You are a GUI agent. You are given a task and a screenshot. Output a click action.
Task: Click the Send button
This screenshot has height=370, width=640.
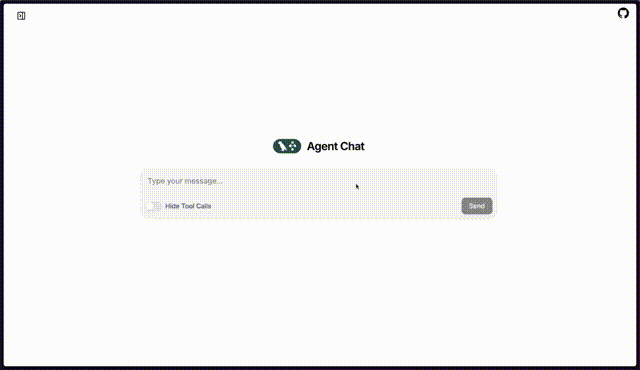(x=477, y=206)
